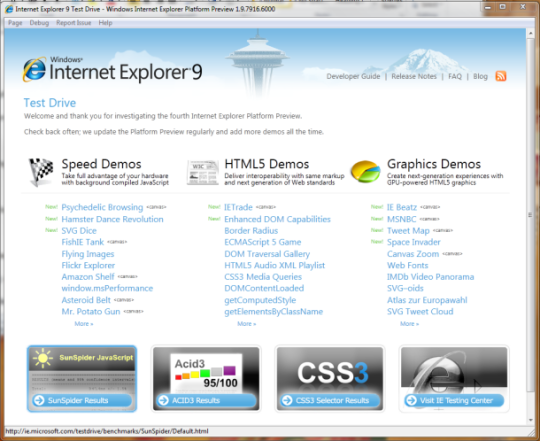The image size is (540, 441).
Task: Click the Visit IE Testing Center button
Action: [x=454, y=400]
